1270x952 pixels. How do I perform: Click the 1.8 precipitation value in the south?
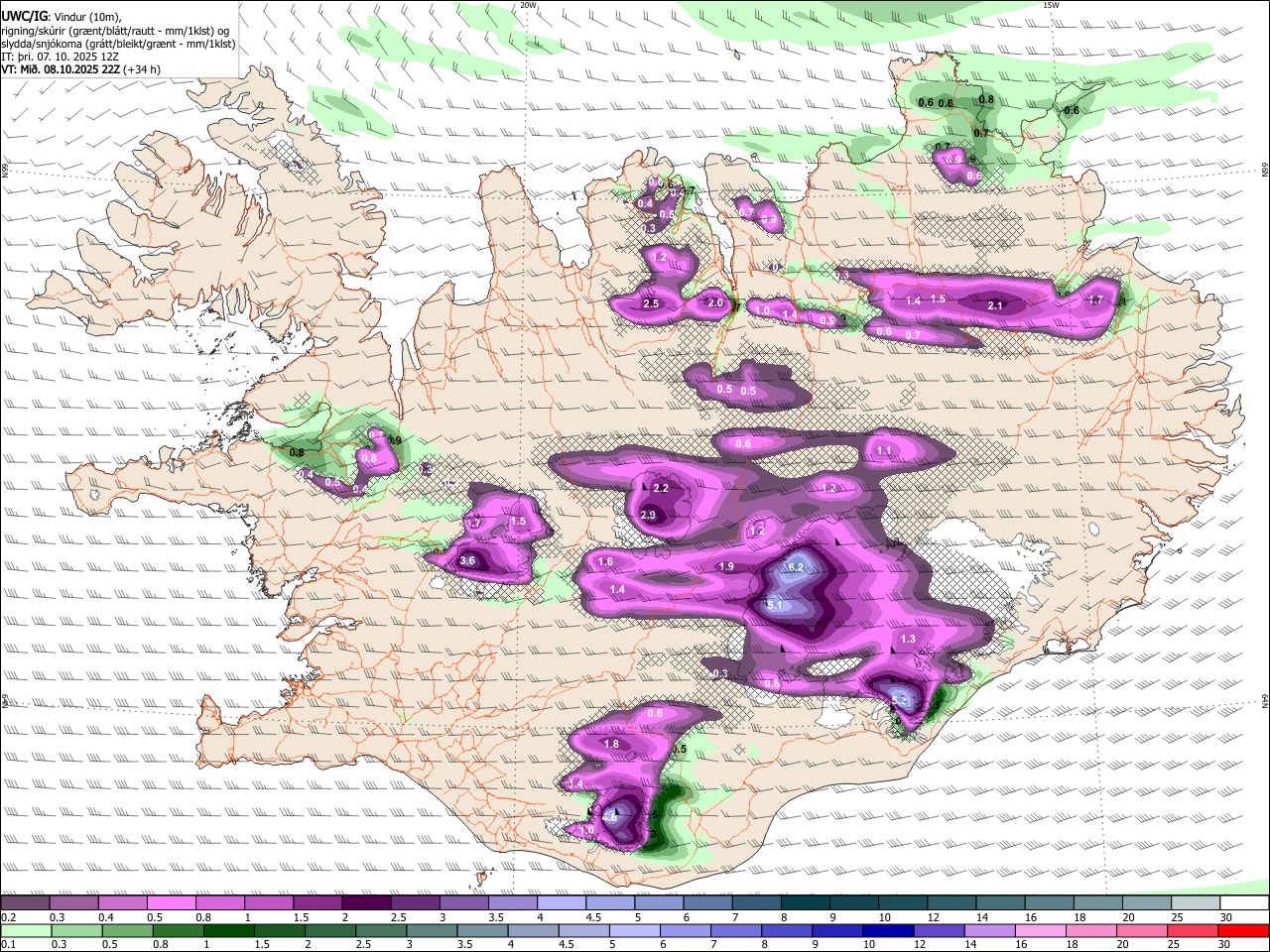611,744
